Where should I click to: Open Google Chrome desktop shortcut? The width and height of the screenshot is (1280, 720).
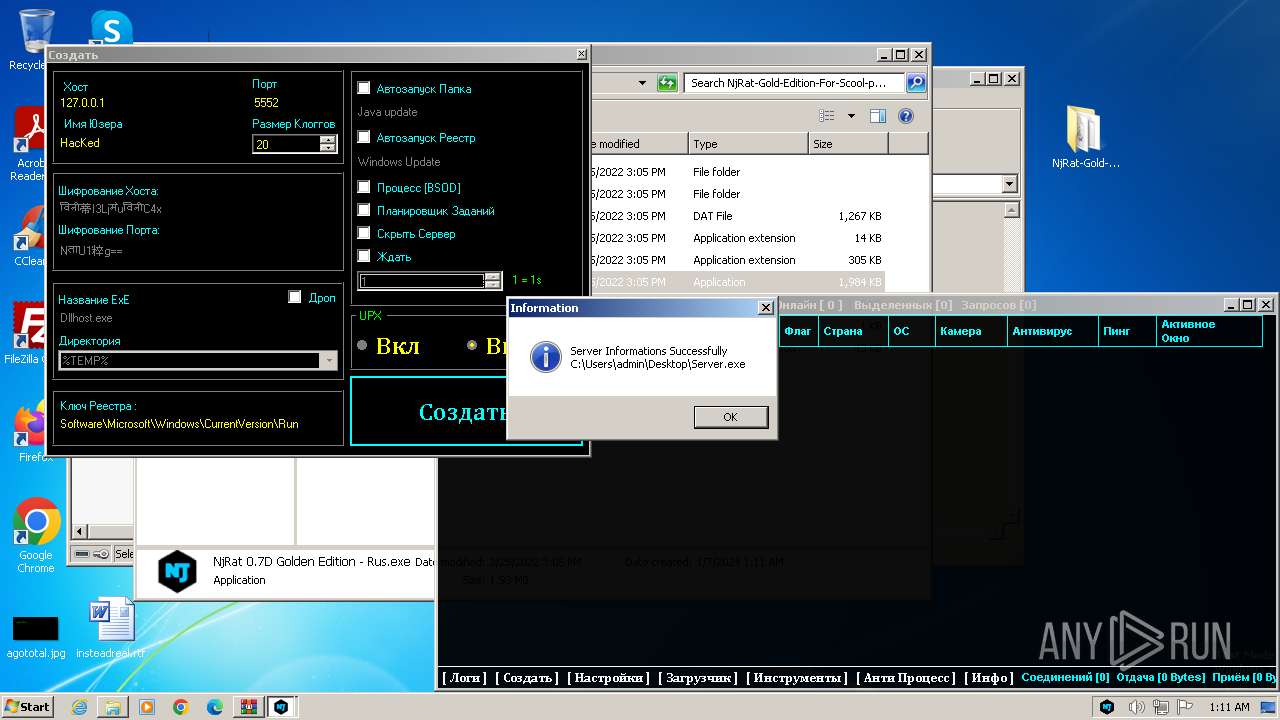point(36,535)
